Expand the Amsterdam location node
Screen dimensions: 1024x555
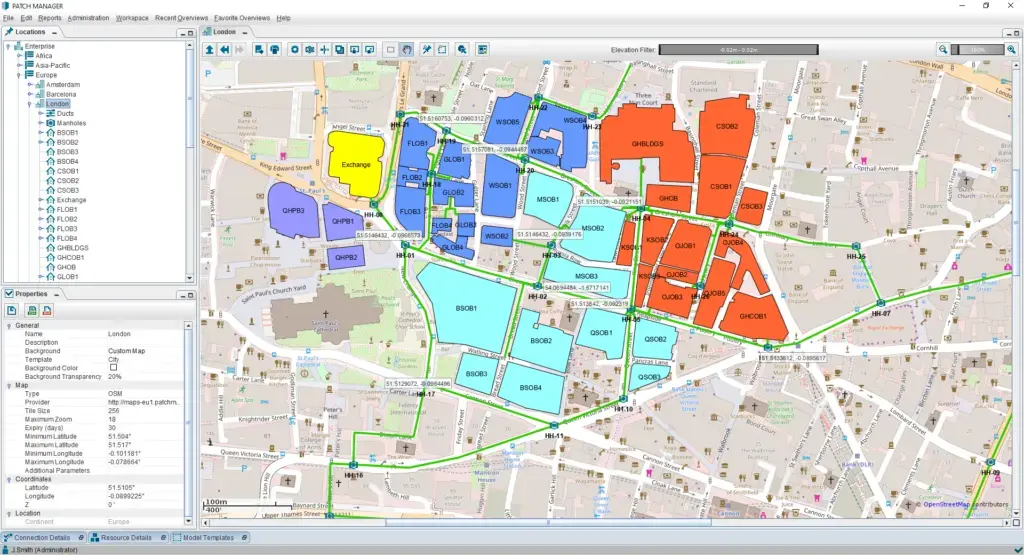click(29, 85)
